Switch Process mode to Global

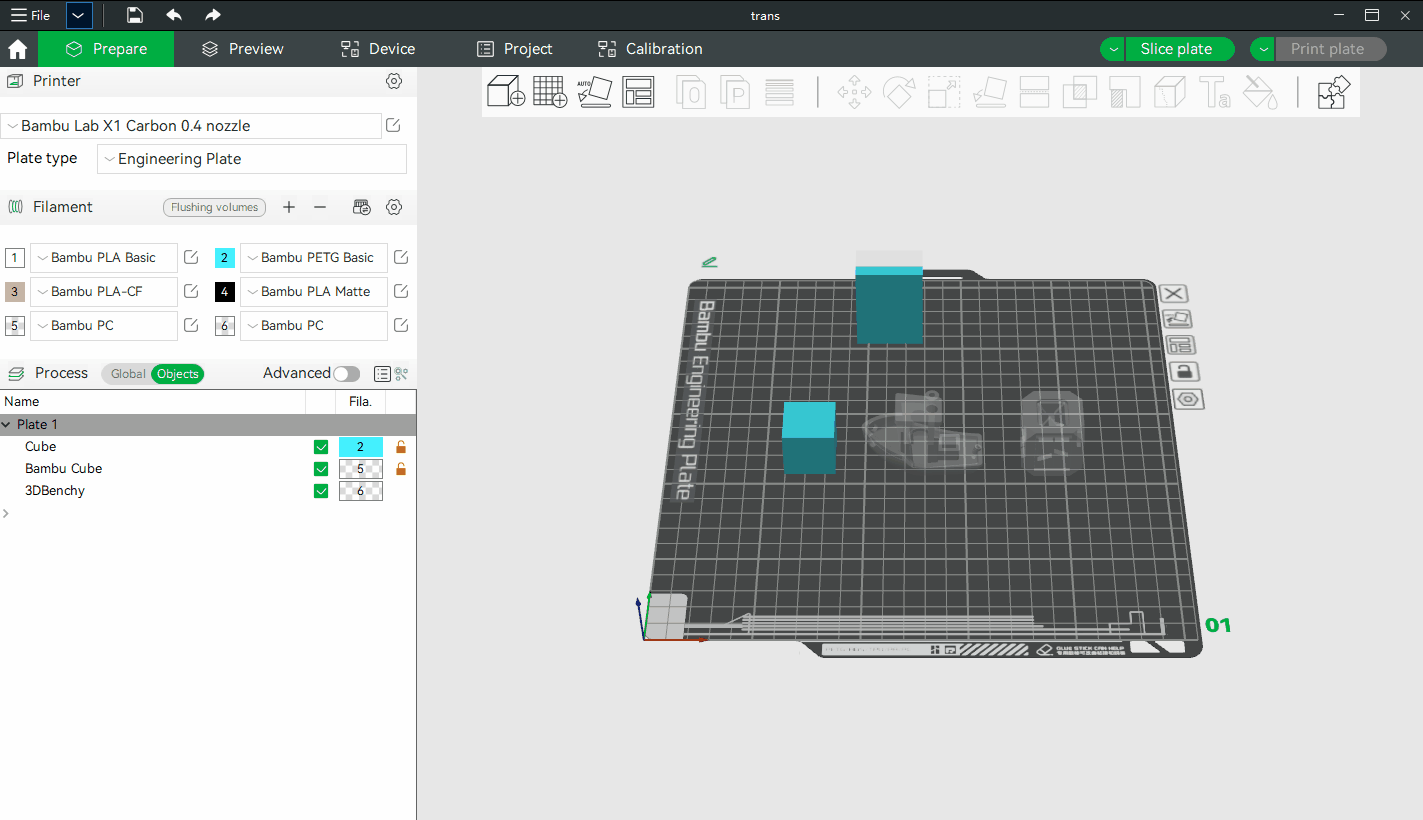(x=127, y=374)
